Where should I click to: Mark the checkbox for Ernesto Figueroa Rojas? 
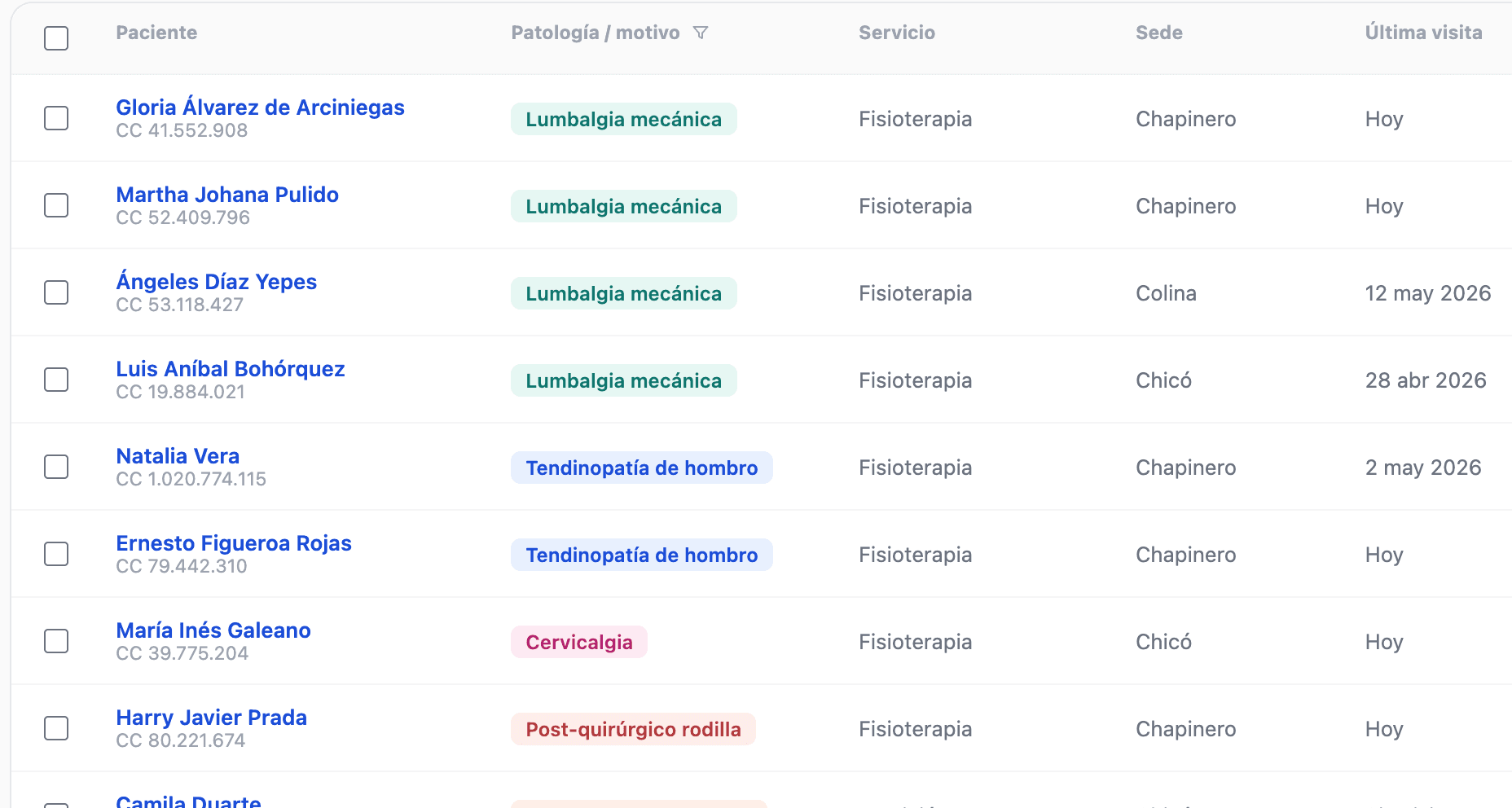[56, 554]
